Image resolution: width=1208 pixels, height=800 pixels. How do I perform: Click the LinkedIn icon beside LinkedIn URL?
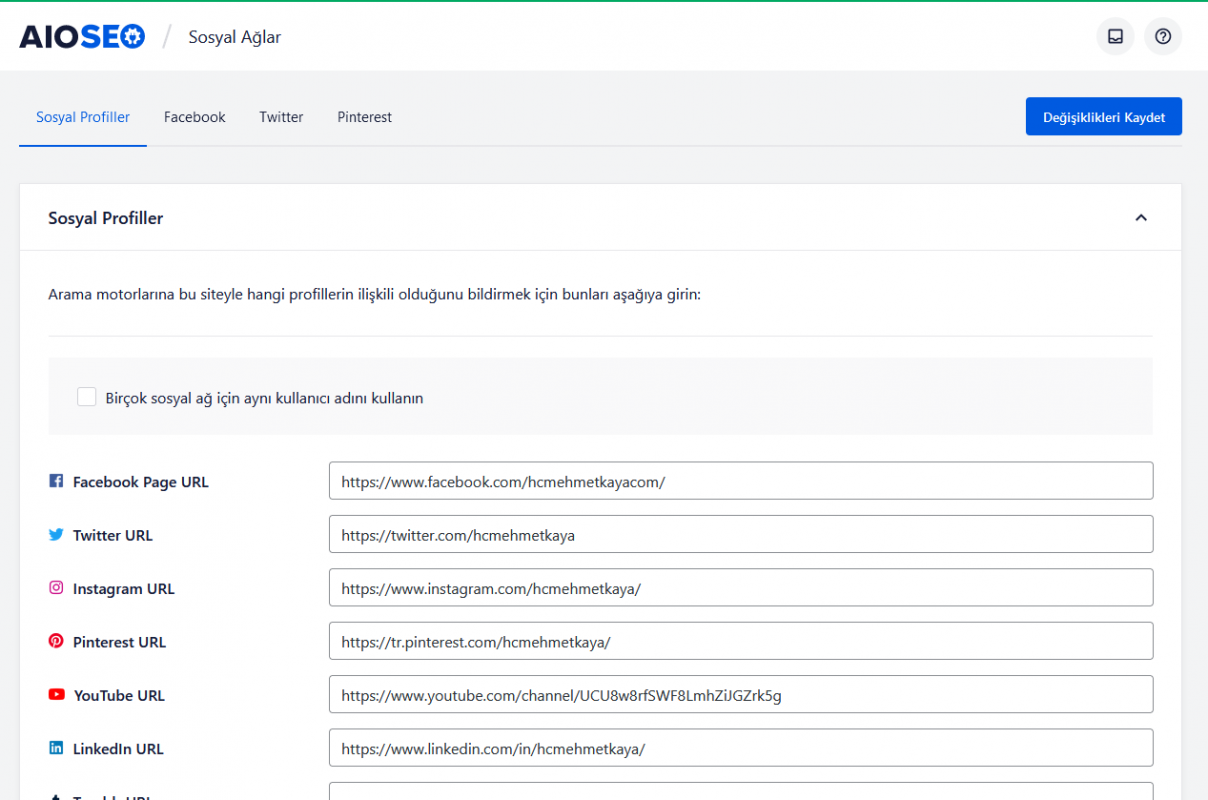coord(56,747)
